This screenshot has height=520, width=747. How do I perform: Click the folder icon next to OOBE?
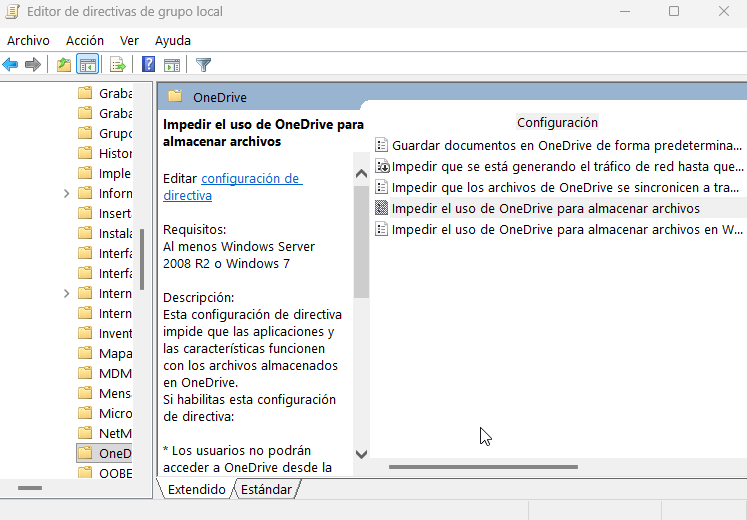[x=85, y=473]
